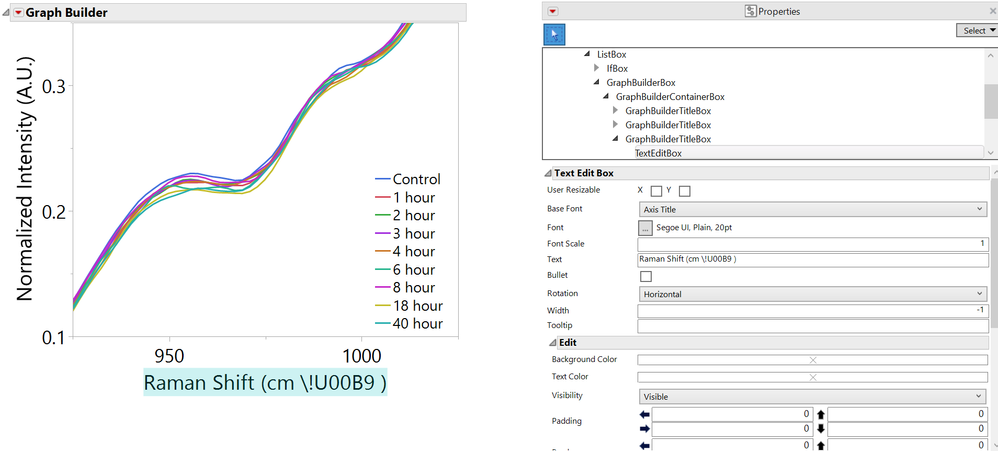Click the top Padding input field
The height and width of the screenshot is (451, 998).
(x=908, y=414)
